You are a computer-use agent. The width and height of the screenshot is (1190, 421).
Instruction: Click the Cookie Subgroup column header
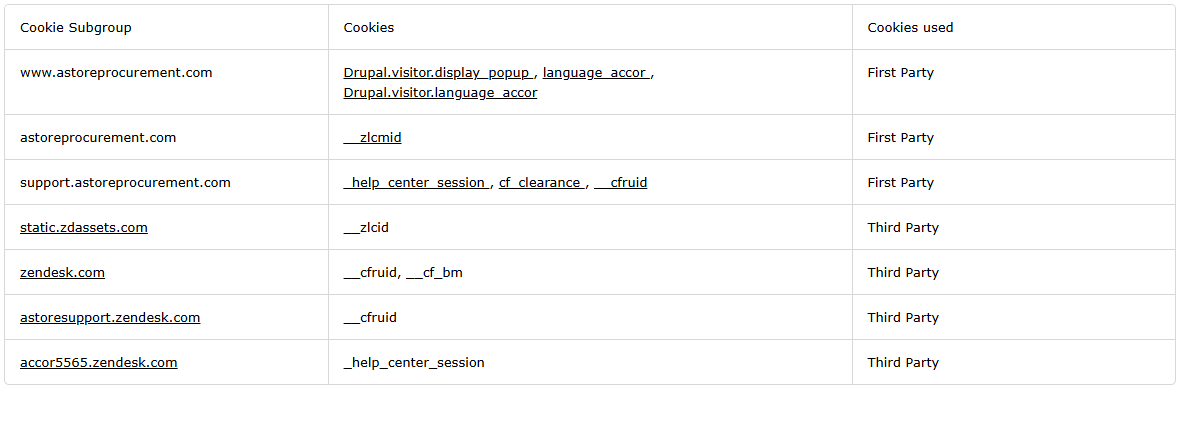(76, 28)
